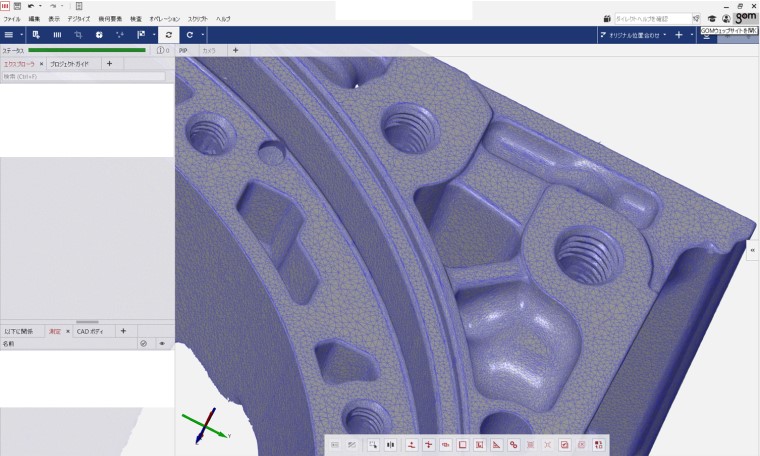Toggle the checkmark column header icon

[x=144, y=343]
